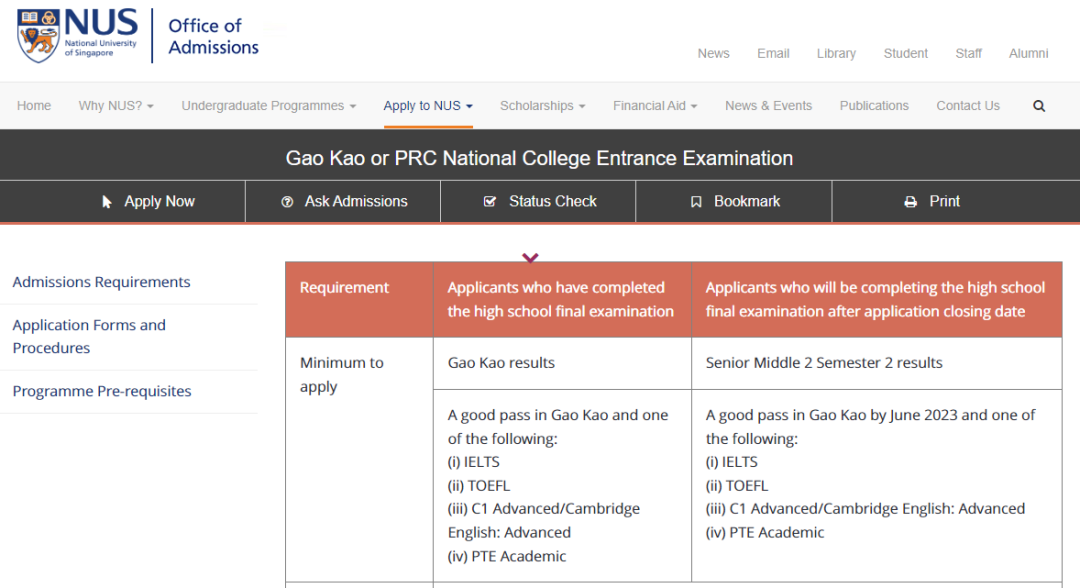Click the cursor icon beside Apply Now
This screenshot has height=588, width=1080.
(107, 202)
